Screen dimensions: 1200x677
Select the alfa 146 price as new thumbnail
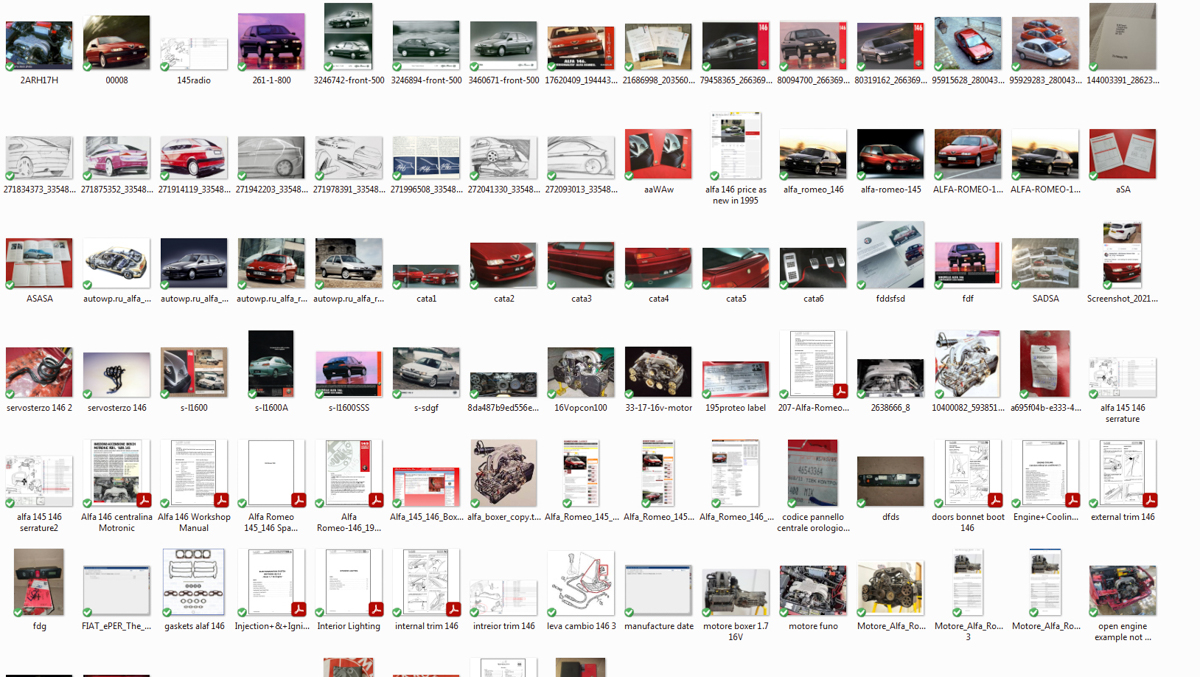pyautogui.click(x=735, y=146)
